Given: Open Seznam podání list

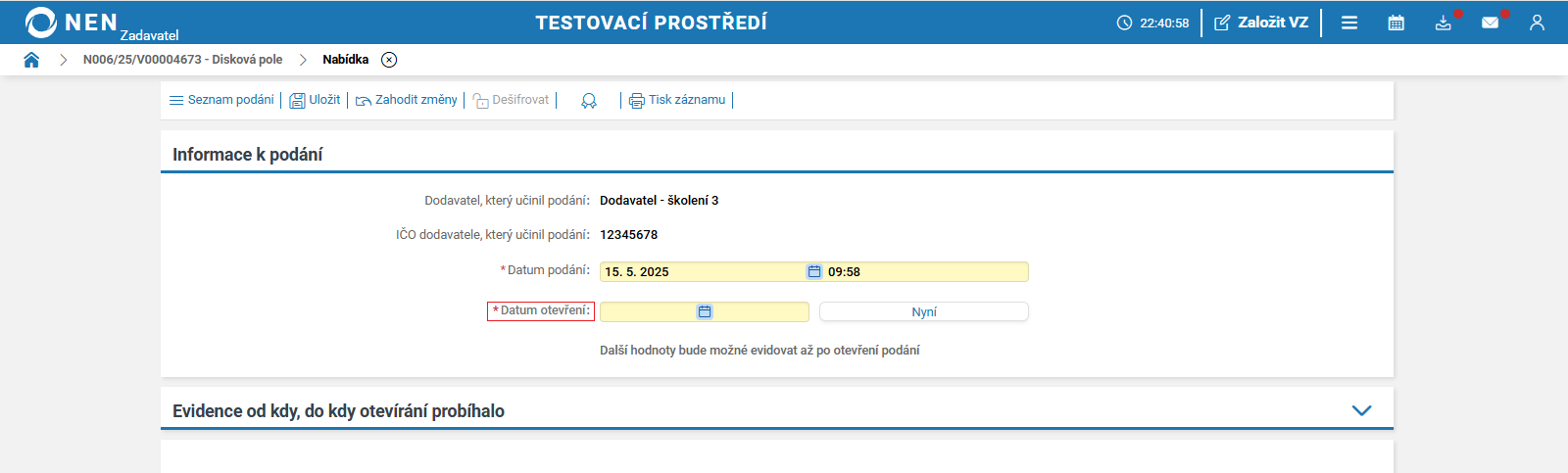Looking at the screenshot, I should pyautogui.click(x=221, y=100).
